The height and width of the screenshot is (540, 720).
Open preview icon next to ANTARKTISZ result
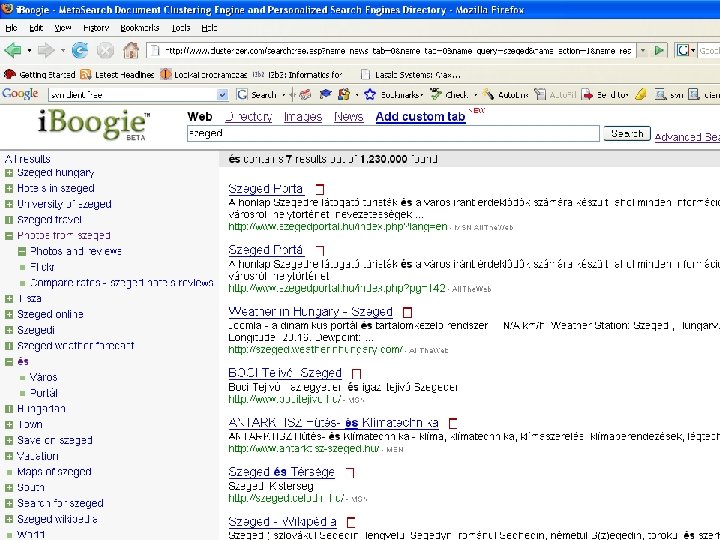(x=453, y=423)
